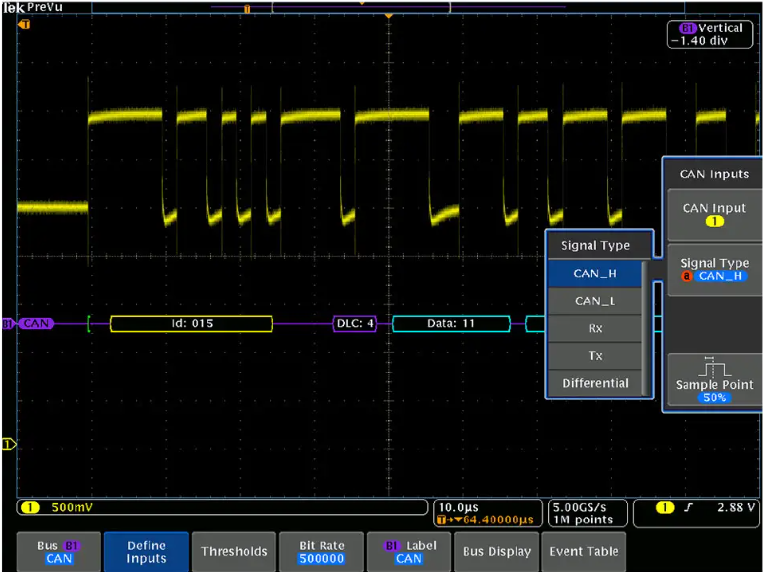Select Differential signal type option
This screenshot has width=763, height=572.
pyautogui.click(x=595, y=383)
